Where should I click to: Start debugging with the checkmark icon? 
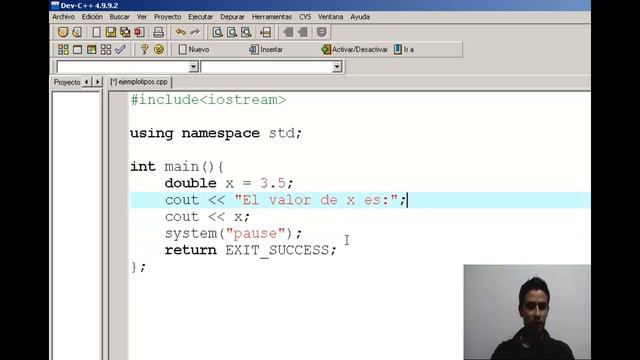click(x=120, y=49)
